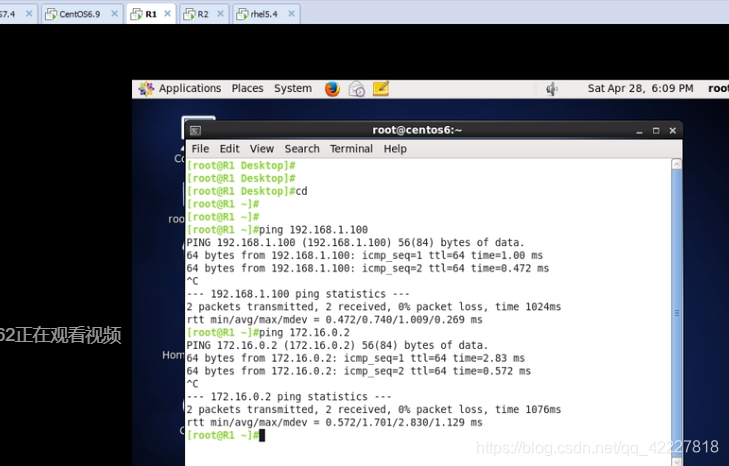
Task: Click the line ending 'time 1076ms'
Action: click(x=374, y=410)
